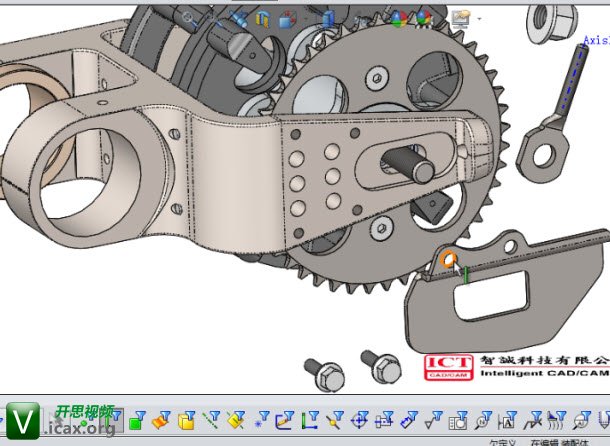
Task: Toggle the Filter Midpoints icon
Action: [x=335, y=421]
